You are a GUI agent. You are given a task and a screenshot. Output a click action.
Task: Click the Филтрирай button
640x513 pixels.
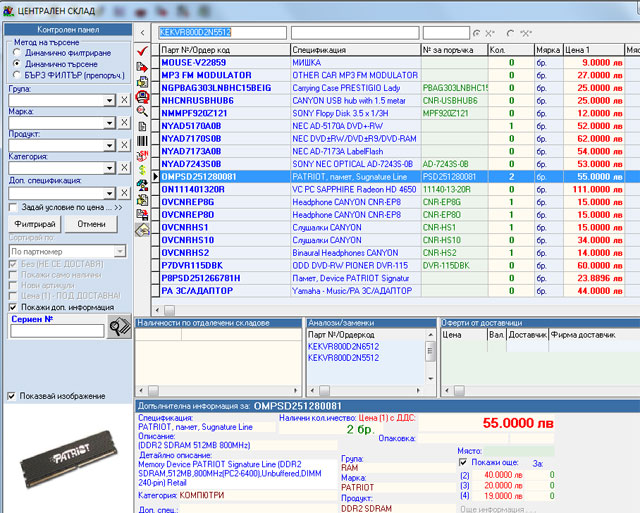tap(34, 224)
